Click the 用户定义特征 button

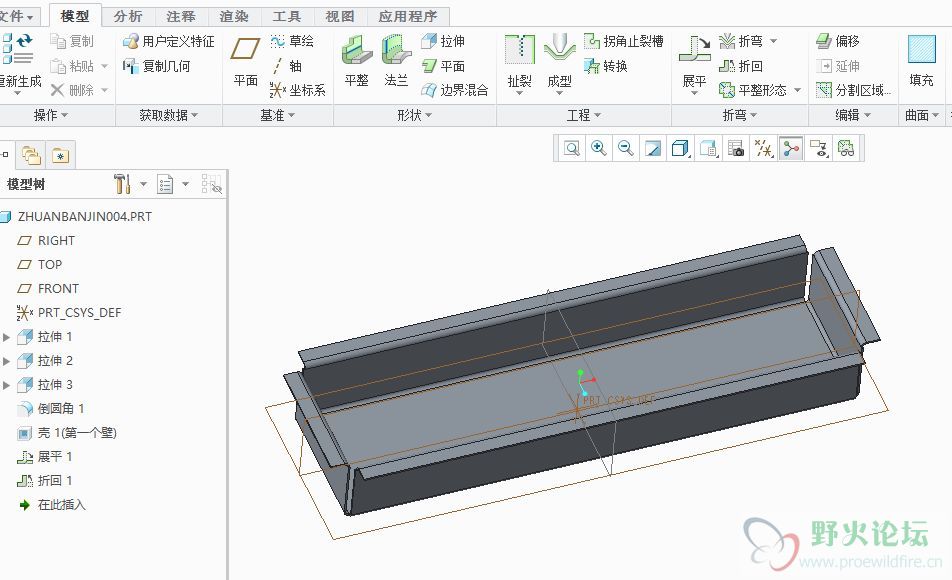[x=168, y=42]
